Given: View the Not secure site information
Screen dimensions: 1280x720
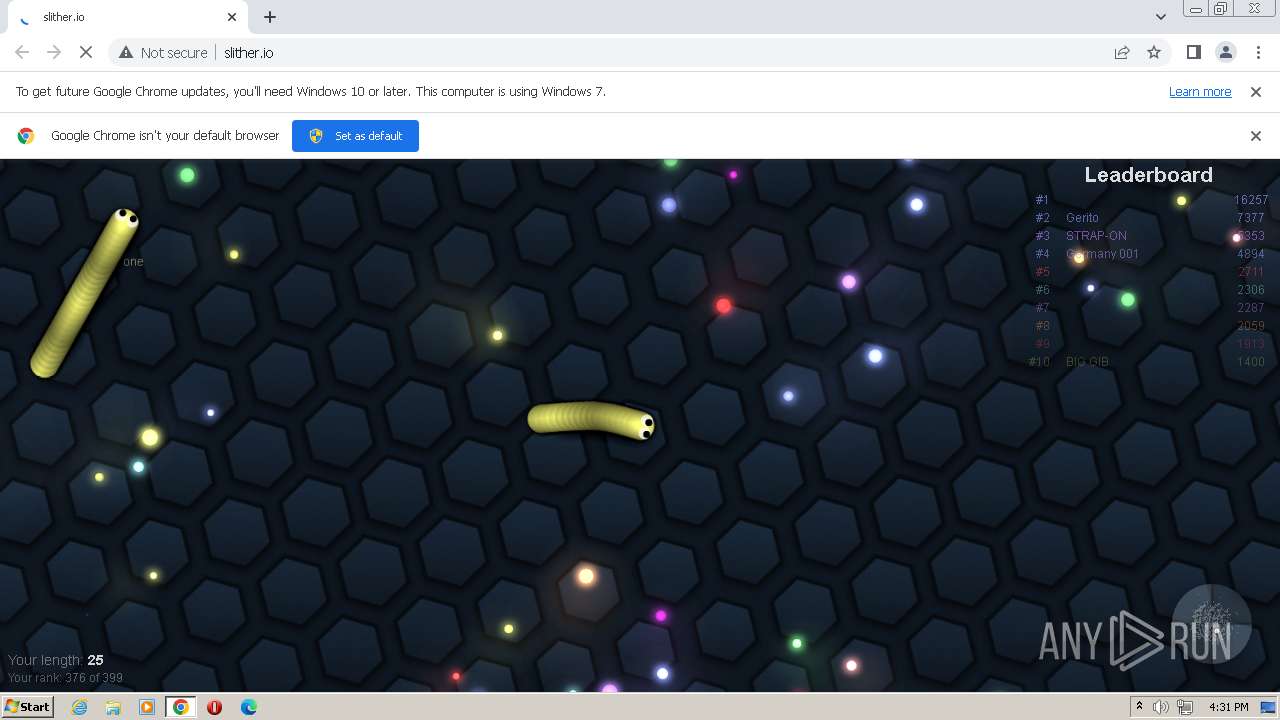Looking at the screenshot, I should (164, 52).
